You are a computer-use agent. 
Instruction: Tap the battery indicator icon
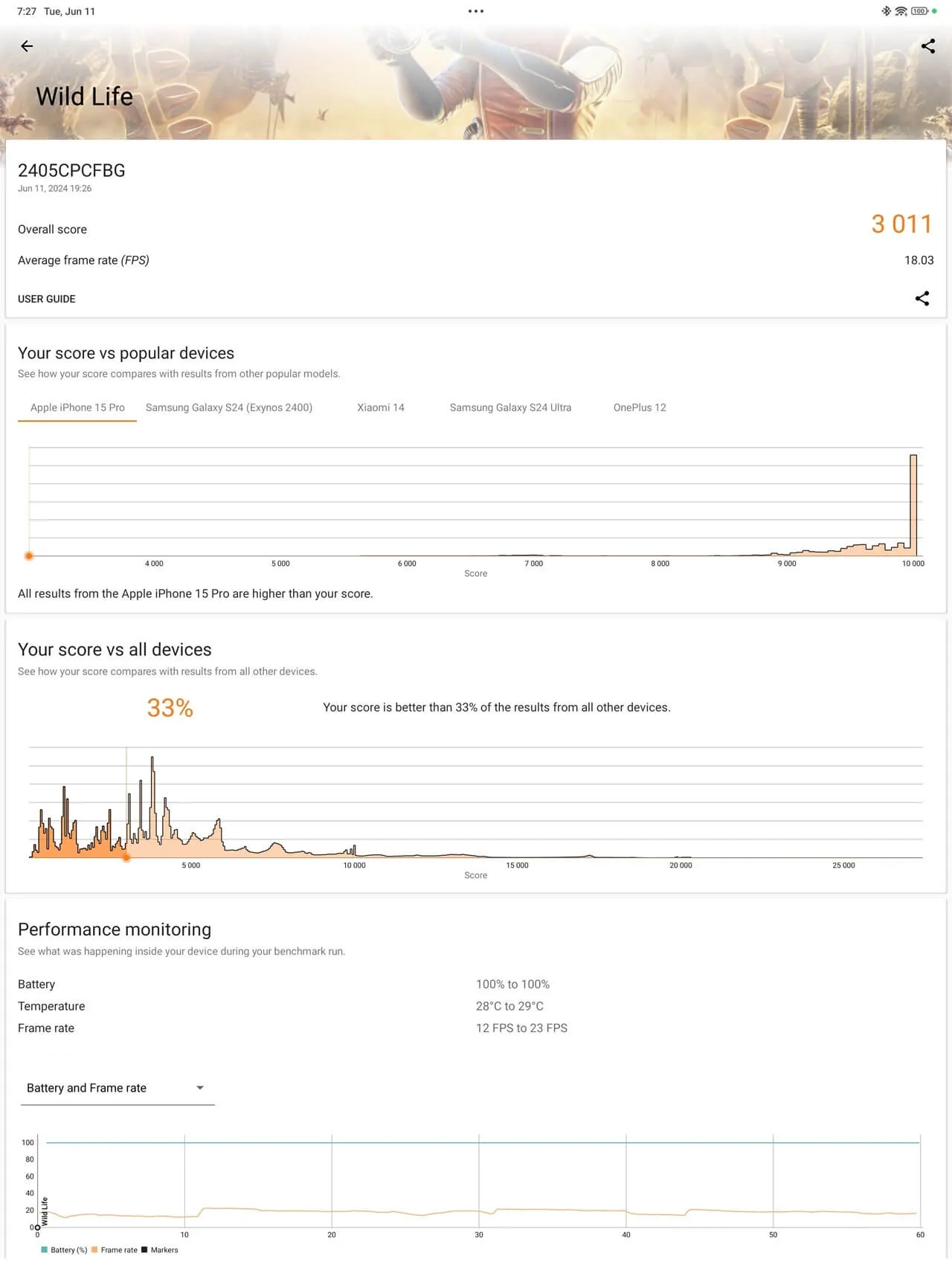coord(919,11)
